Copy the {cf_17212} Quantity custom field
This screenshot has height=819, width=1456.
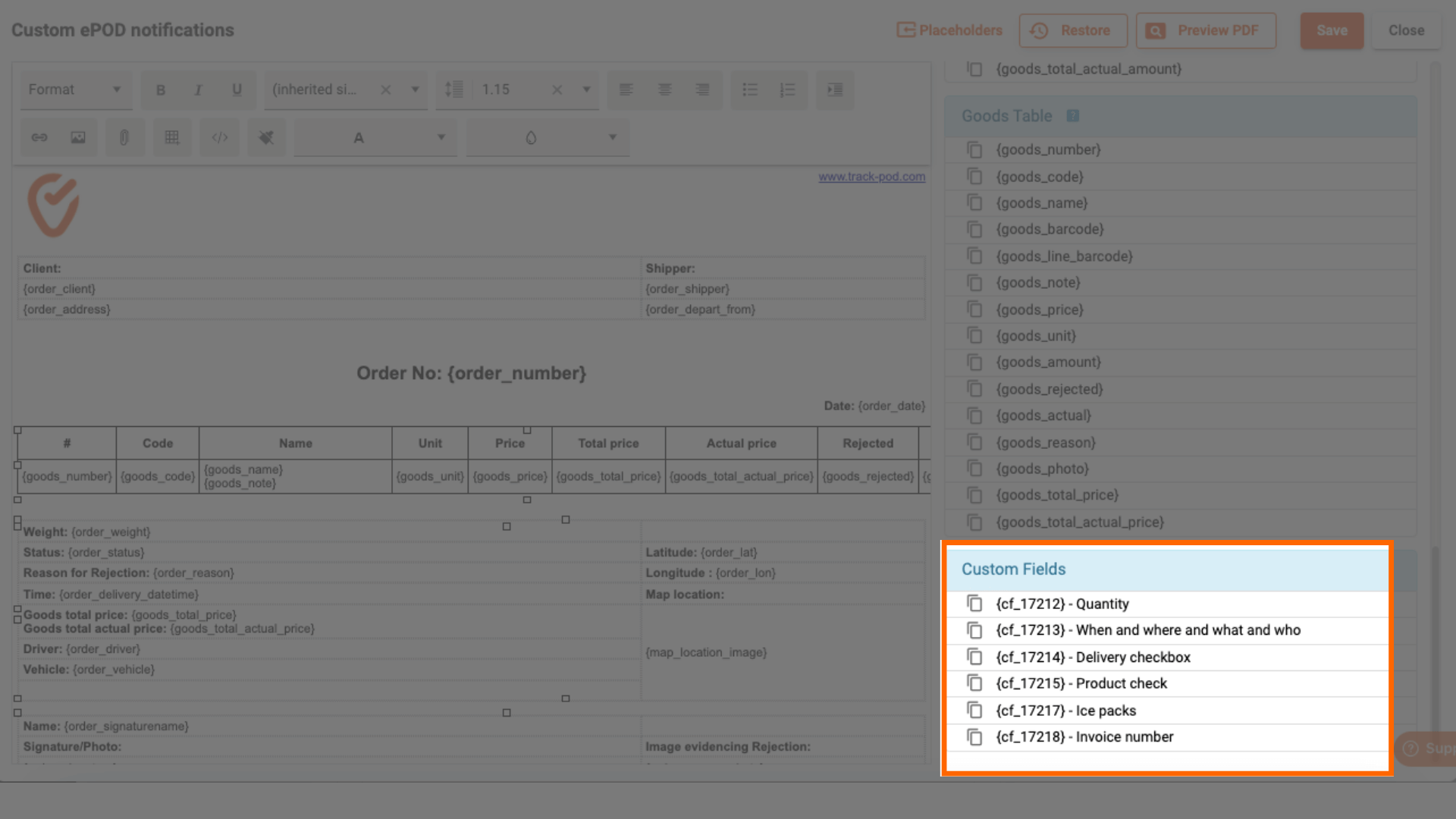tap(975, 604)
